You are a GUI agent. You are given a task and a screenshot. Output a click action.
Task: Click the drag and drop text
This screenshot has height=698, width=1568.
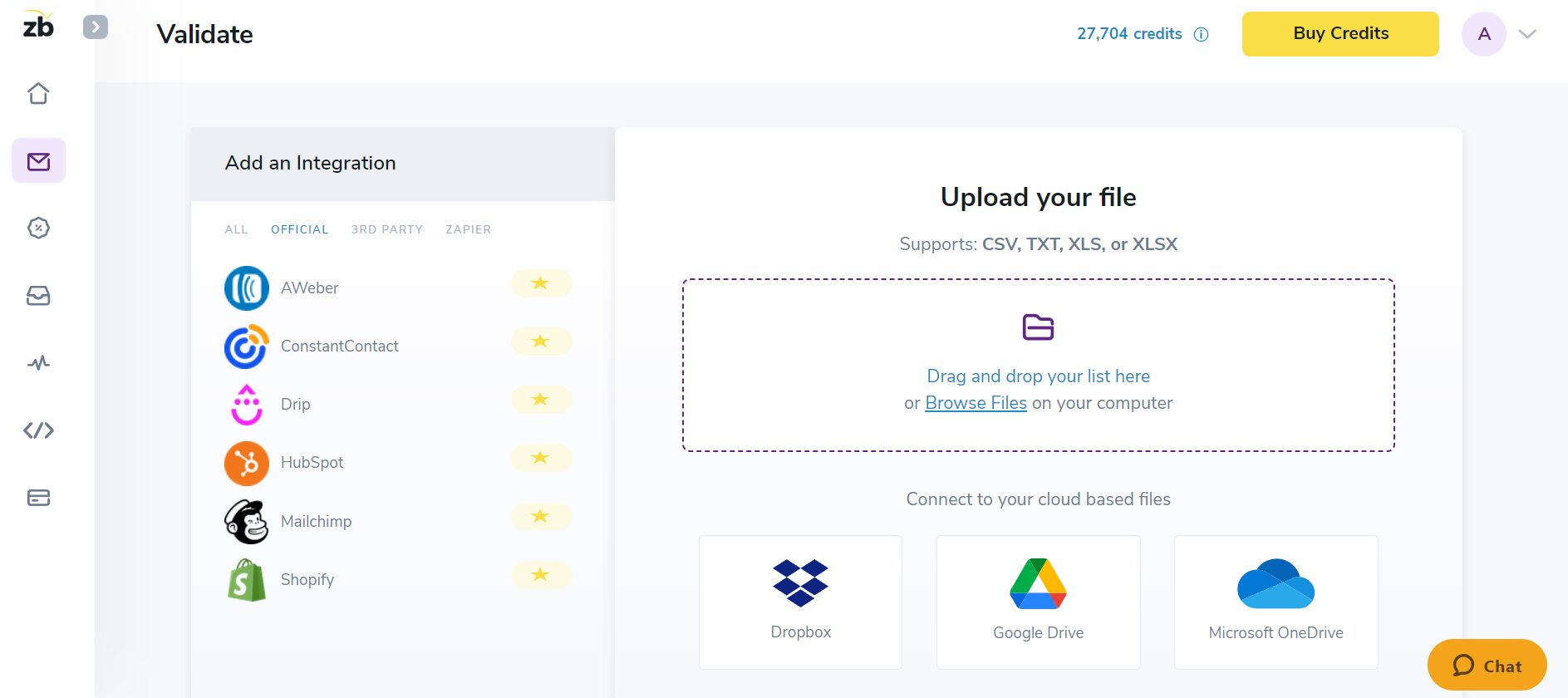point(1038,376)
